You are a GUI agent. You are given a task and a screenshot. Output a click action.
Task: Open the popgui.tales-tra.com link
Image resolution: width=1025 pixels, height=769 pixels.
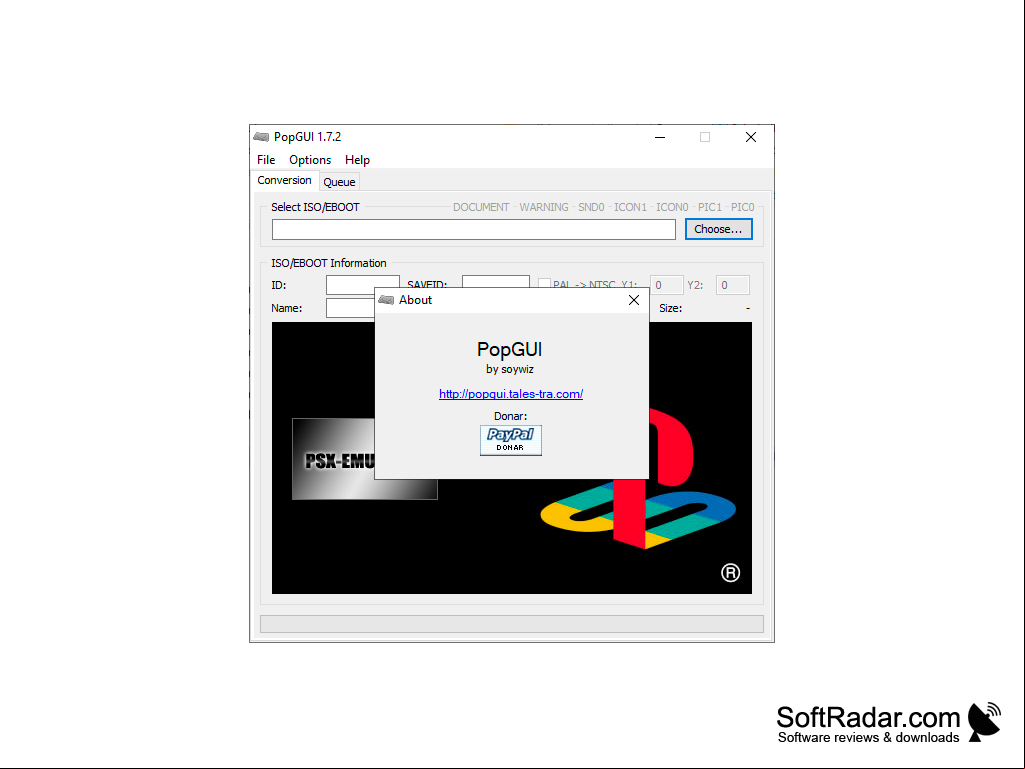[511, 394]
